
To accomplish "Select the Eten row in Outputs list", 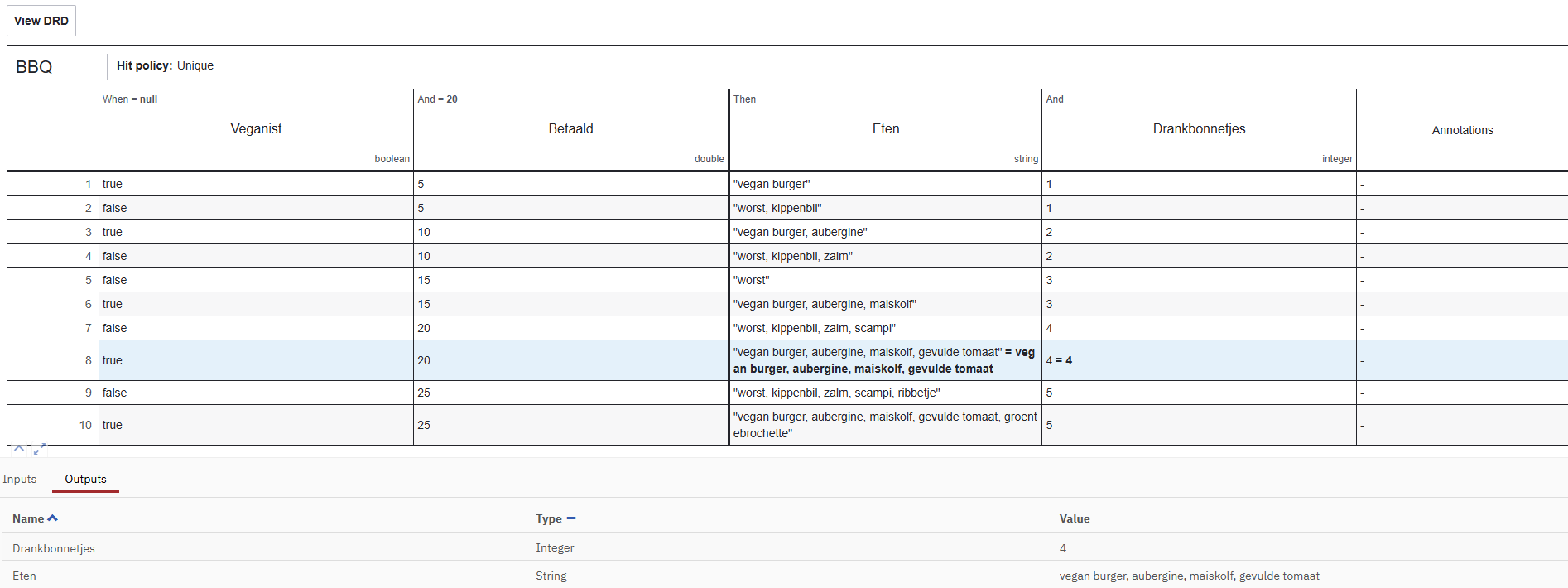I will (x=25, y=576).
